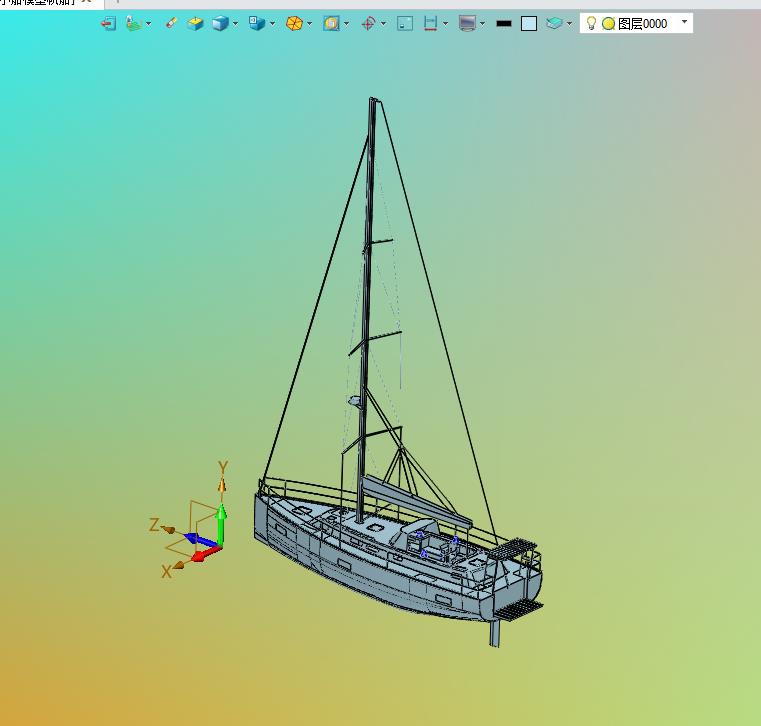This screenshot has width=761, height=726.
Task: Click the light blue fill color swatch
Action: point(529,23)
